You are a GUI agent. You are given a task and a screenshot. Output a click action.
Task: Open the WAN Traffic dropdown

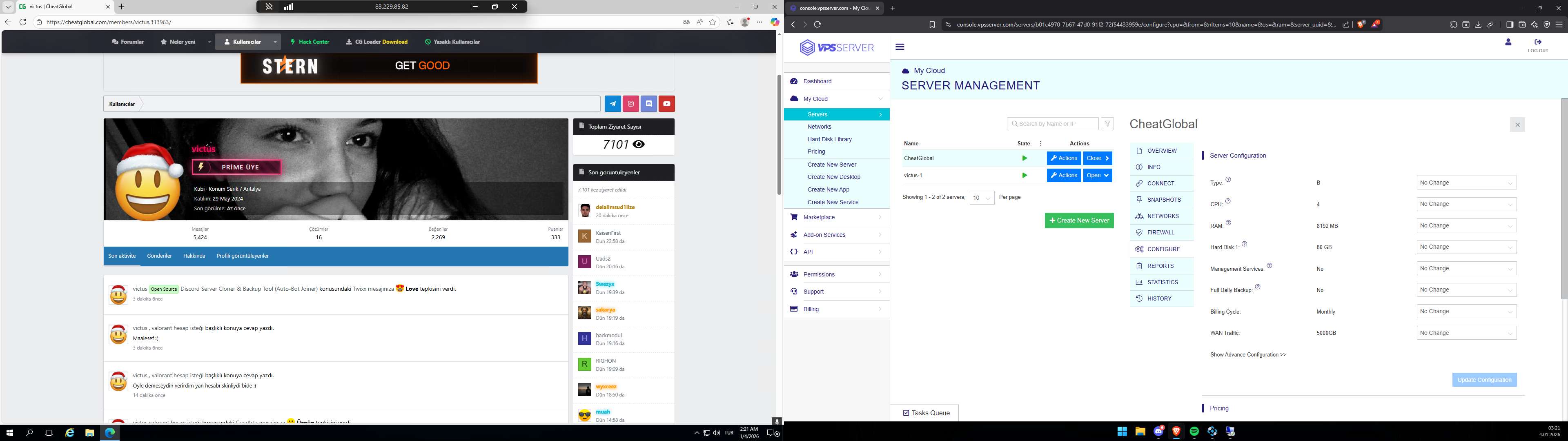point(1466,332)
